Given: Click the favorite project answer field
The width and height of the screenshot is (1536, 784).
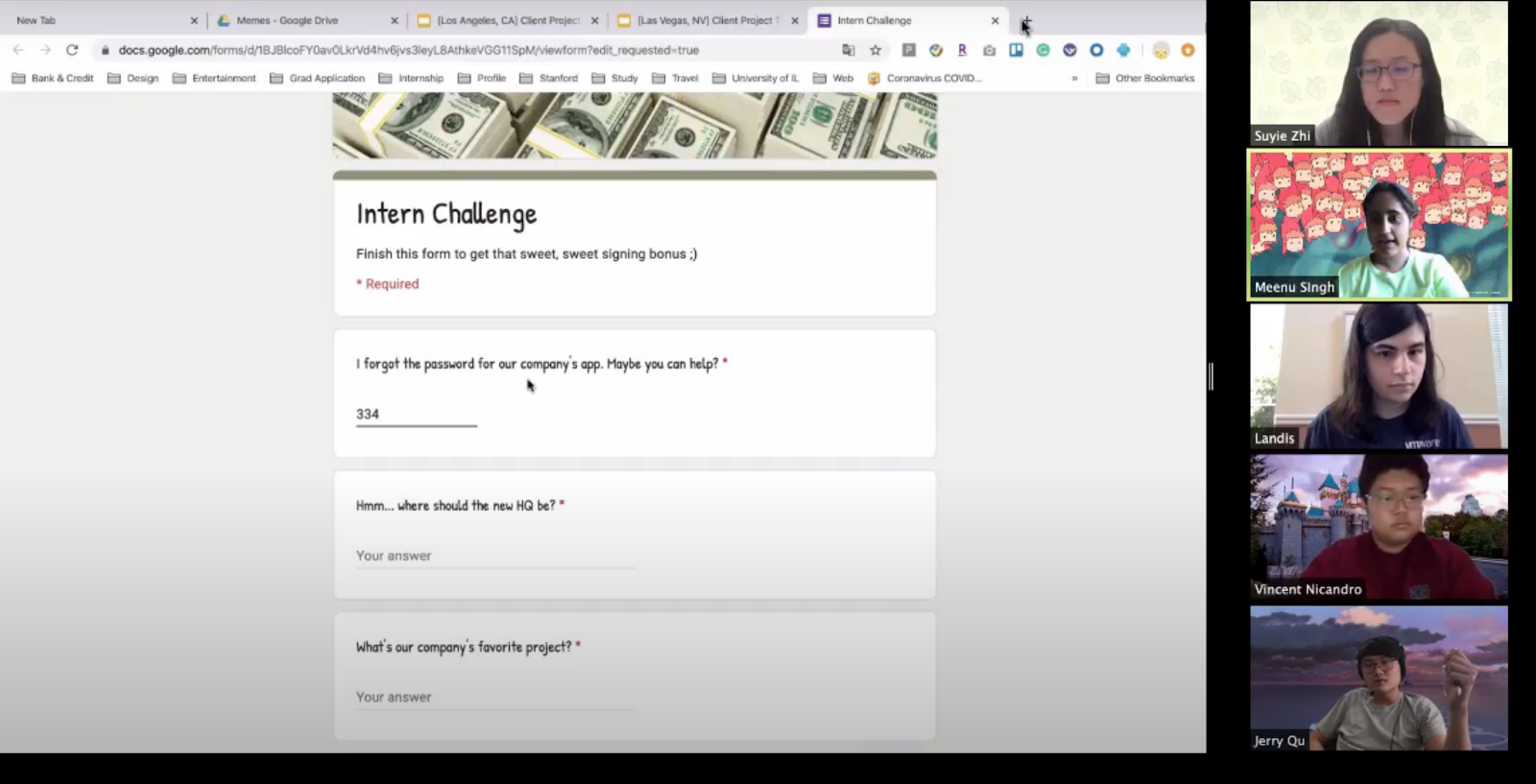Looking at the screenshot, I should (495, 698).
